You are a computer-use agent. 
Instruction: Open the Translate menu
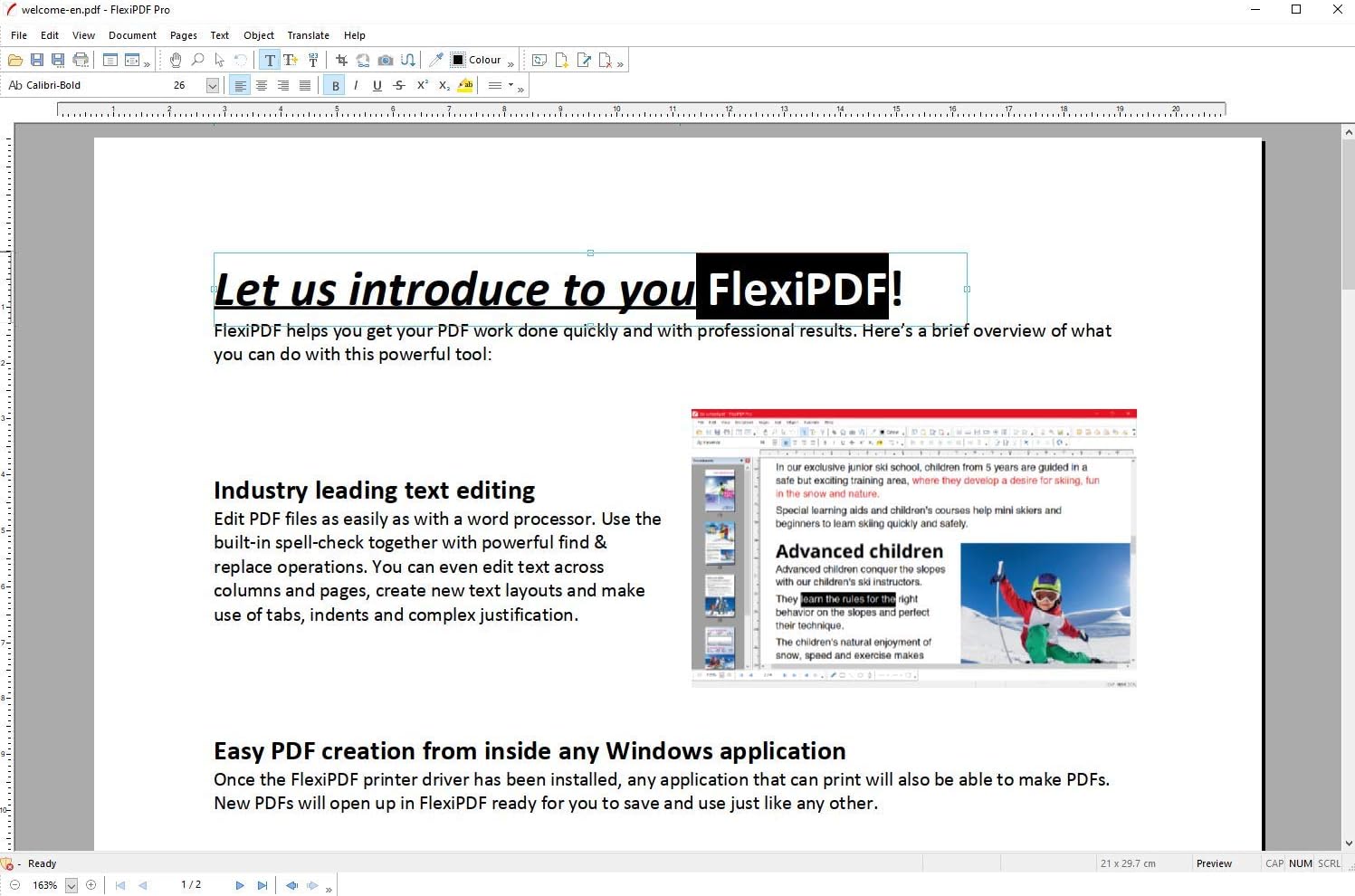click(309, 35)
